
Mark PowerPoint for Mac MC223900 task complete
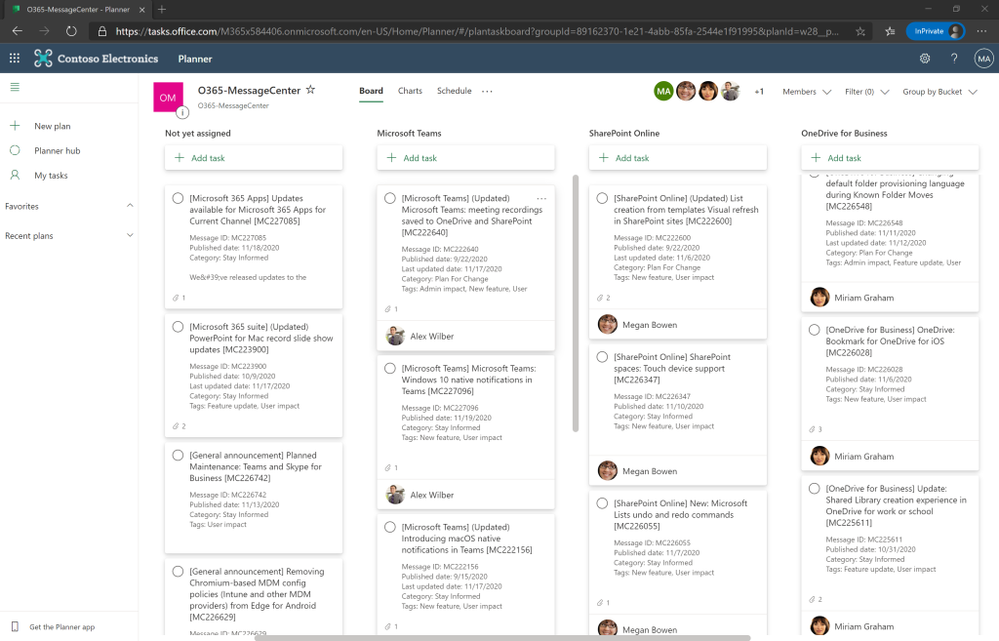(x=178, y=327)
